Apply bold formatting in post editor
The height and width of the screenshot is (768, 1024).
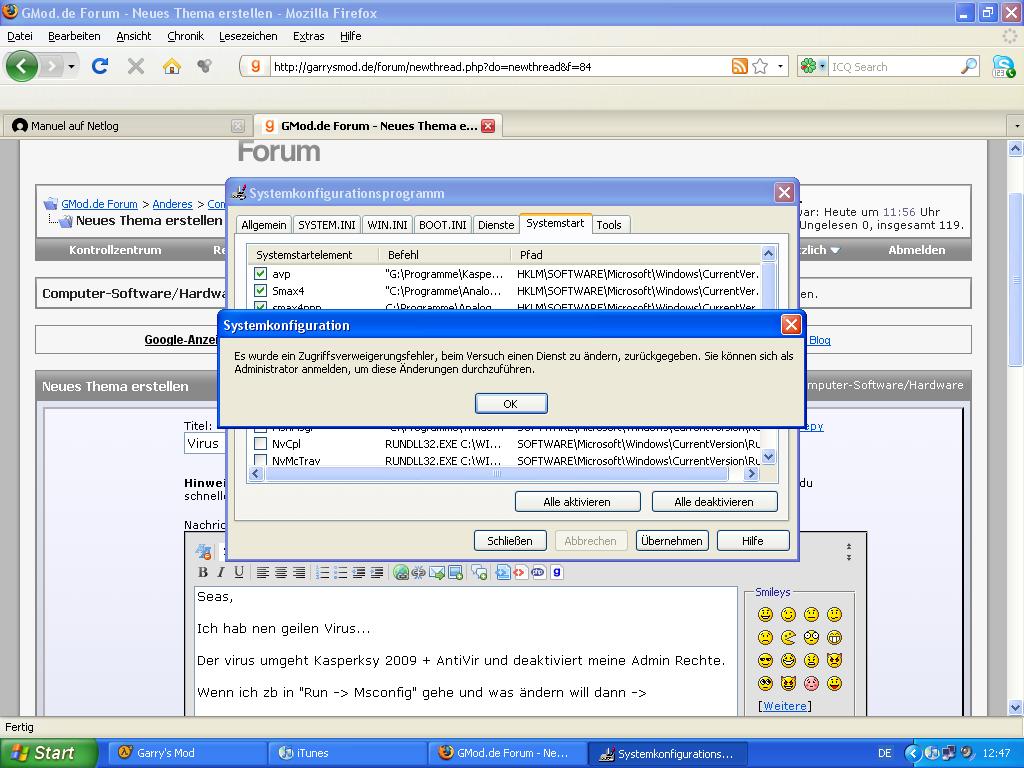[203, 572]
